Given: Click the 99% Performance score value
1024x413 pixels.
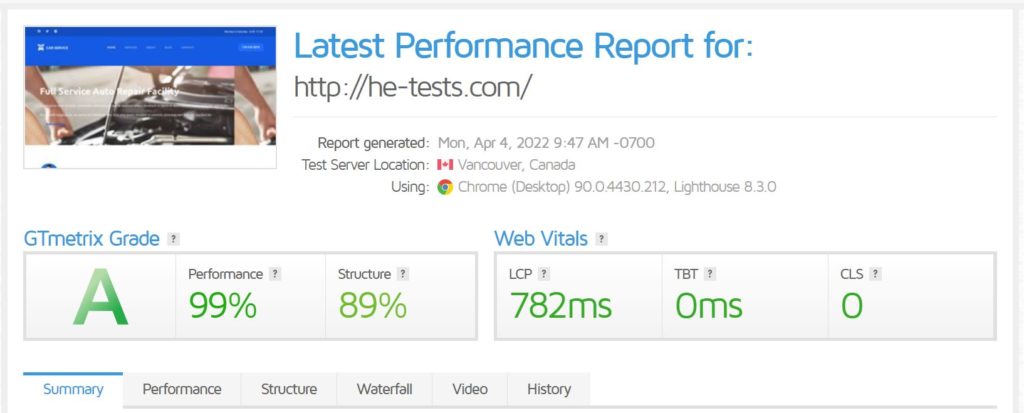Looking at the screenshot, I should click(223, 306).
